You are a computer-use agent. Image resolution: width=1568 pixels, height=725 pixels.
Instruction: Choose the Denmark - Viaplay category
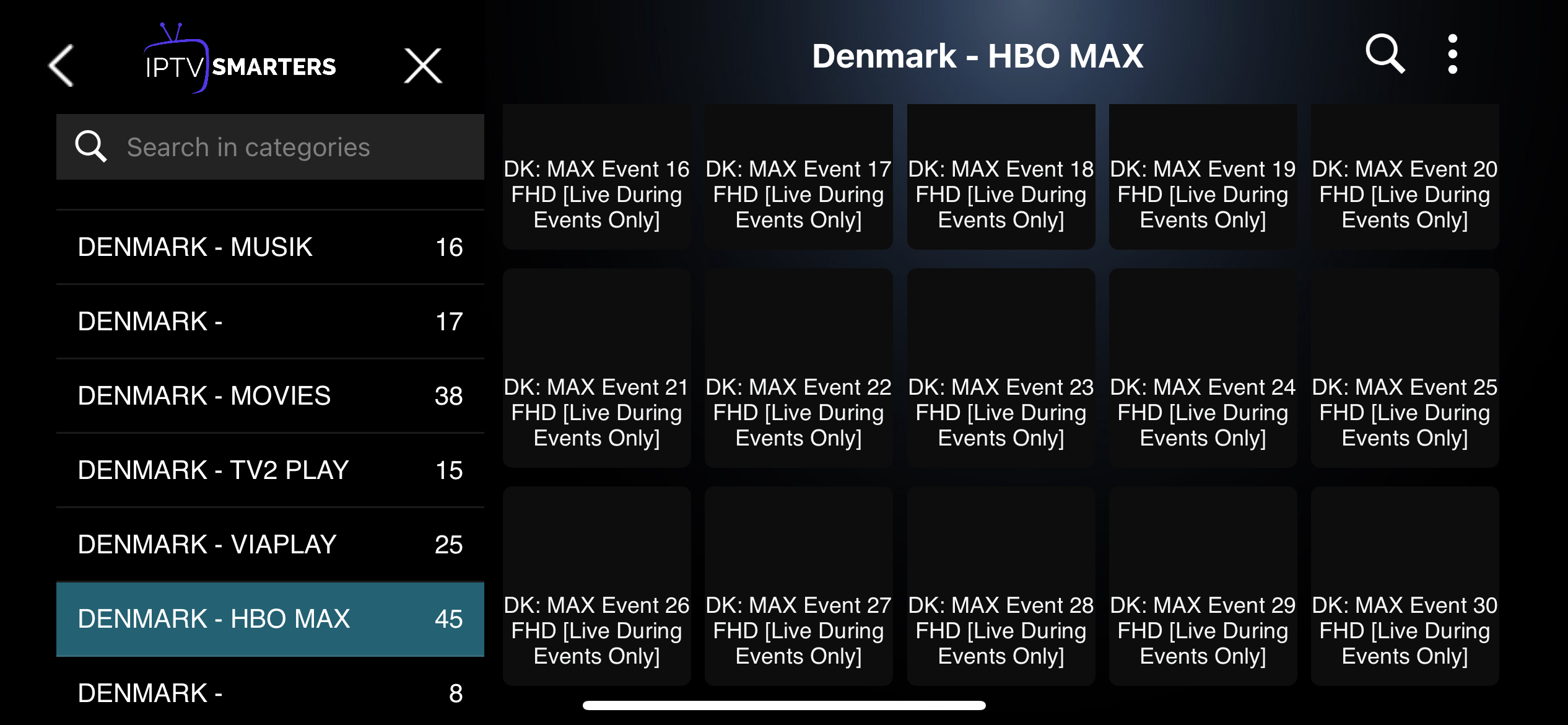pyautogui.click(x=270, y=545)
